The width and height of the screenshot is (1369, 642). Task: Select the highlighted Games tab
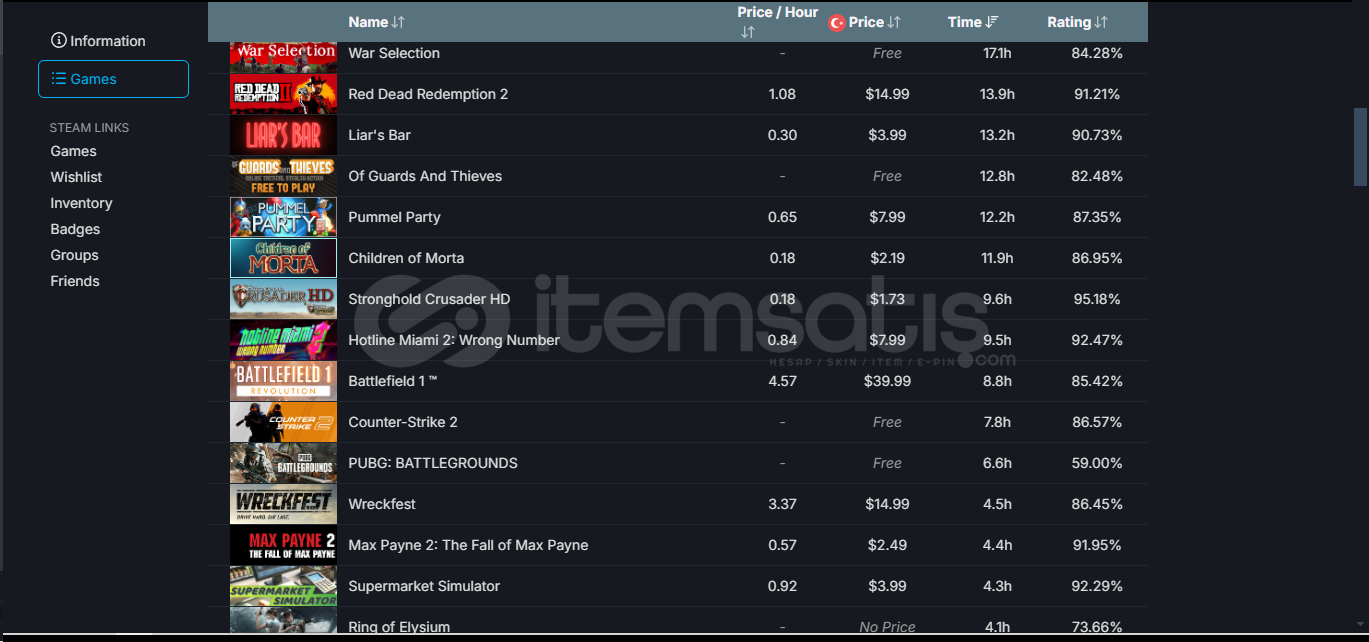(x=113, y=79)
